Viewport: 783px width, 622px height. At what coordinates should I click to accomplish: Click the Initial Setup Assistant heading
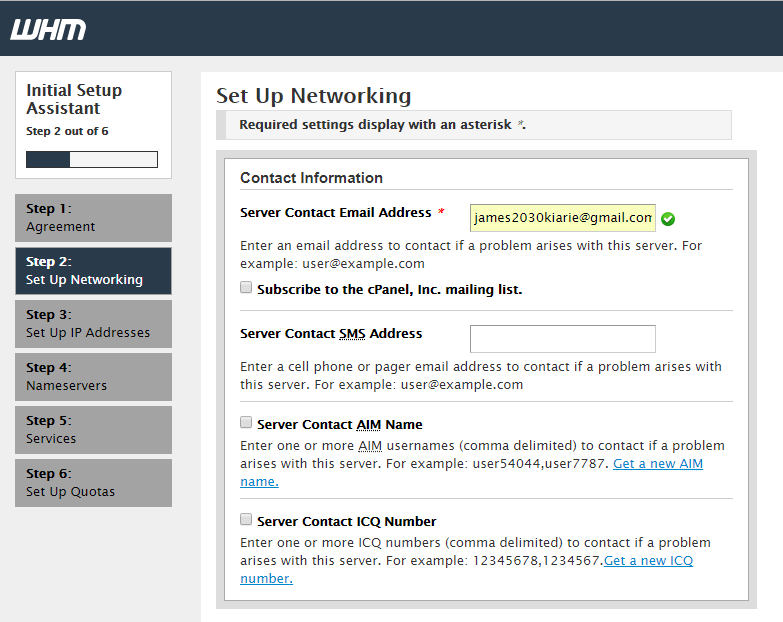tap(74, 99)
